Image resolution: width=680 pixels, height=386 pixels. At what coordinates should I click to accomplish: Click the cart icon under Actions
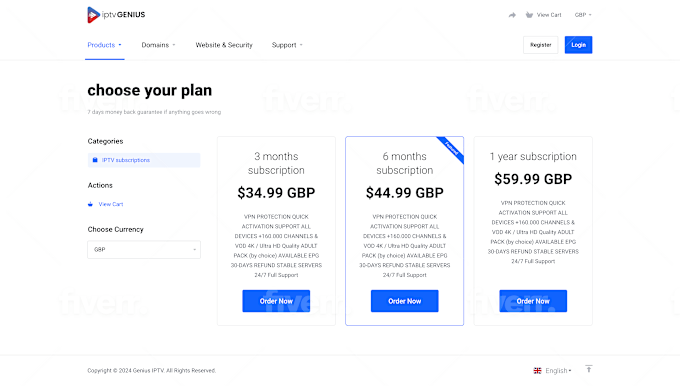click(x=90, y=204)
